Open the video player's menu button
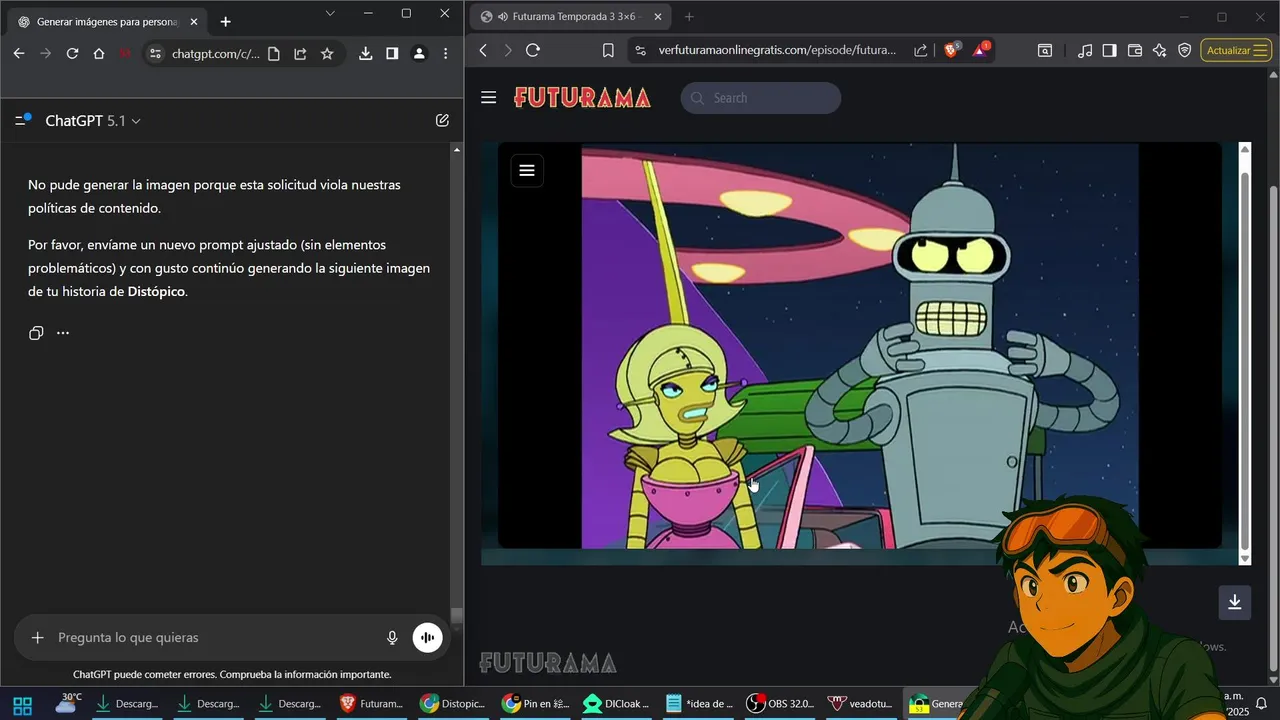This screenshot has height=720, width=1280. coord(527,170)
